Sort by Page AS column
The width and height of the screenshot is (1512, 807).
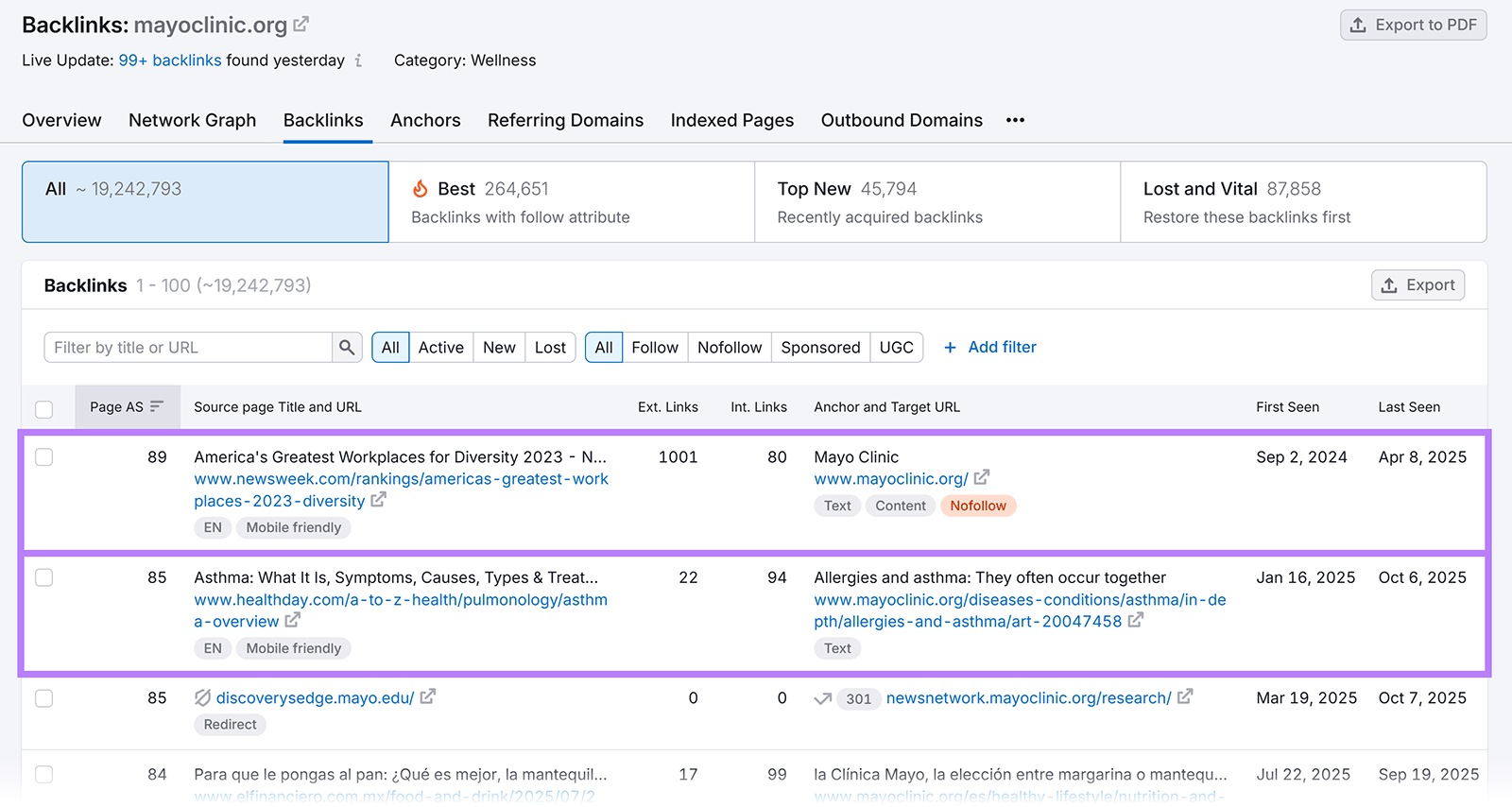[128, 407]
